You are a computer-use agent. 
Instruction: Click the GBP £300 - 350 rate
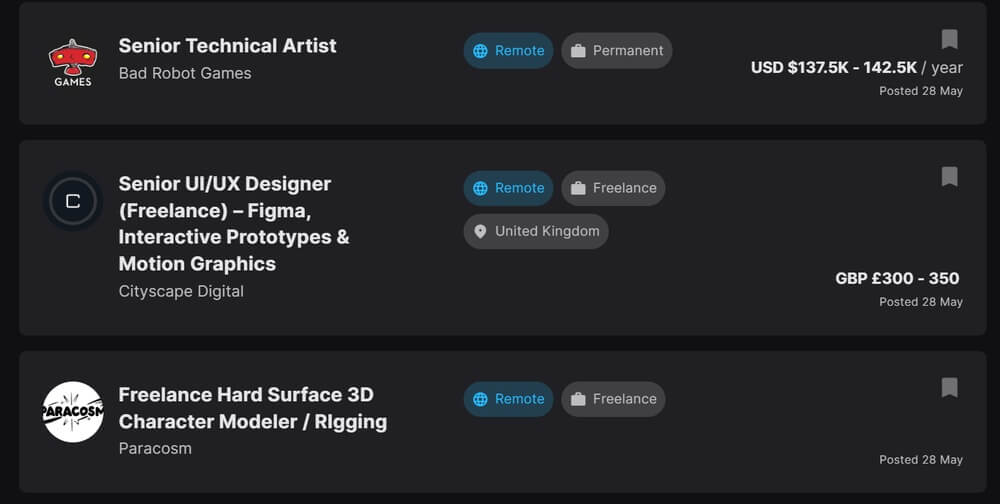coord(897,279)
